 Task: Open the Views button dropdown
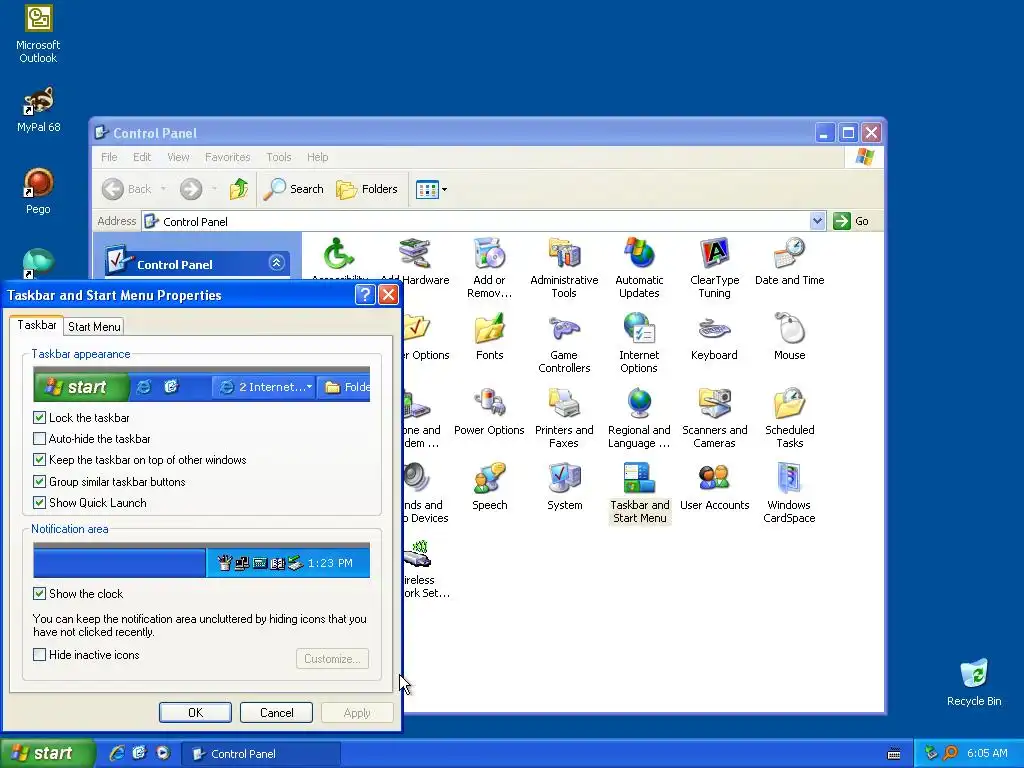445,189
